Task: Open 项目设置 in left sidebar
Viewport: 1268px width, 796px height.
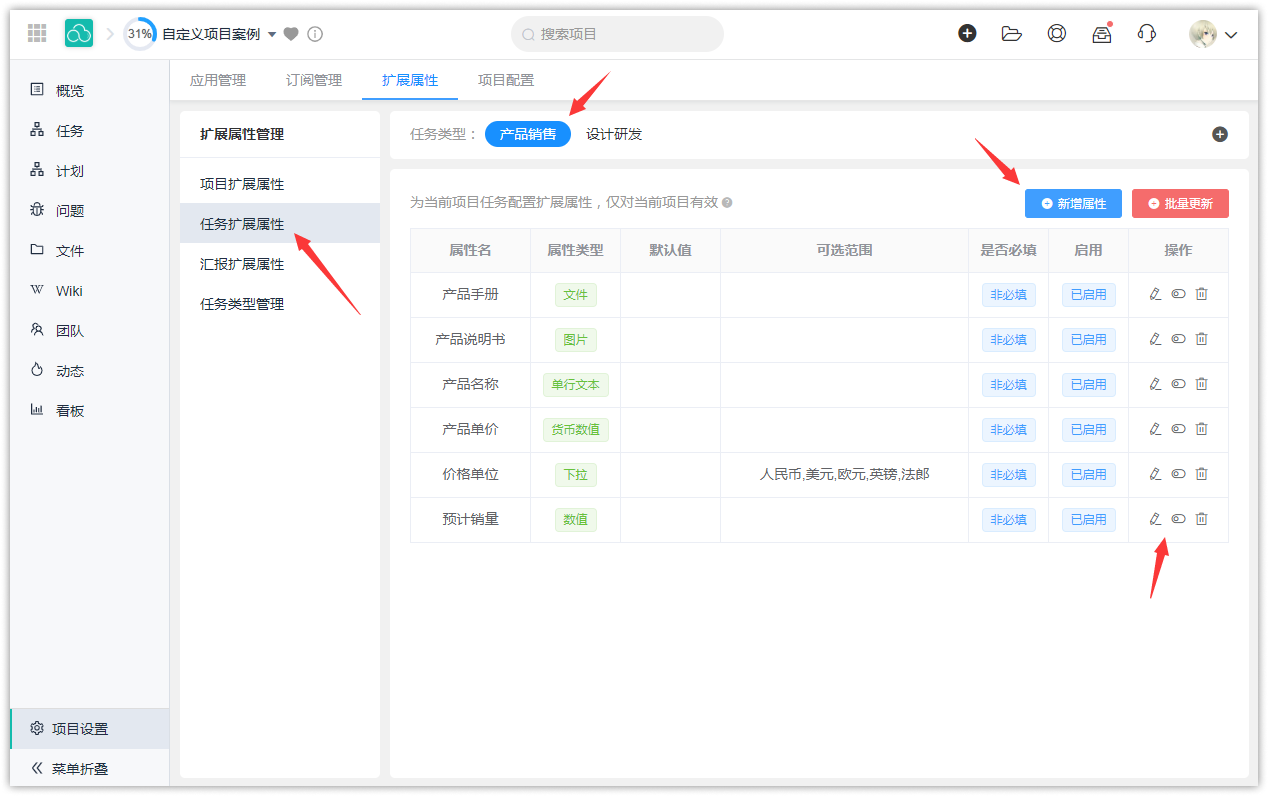Action: pos(90,729)
